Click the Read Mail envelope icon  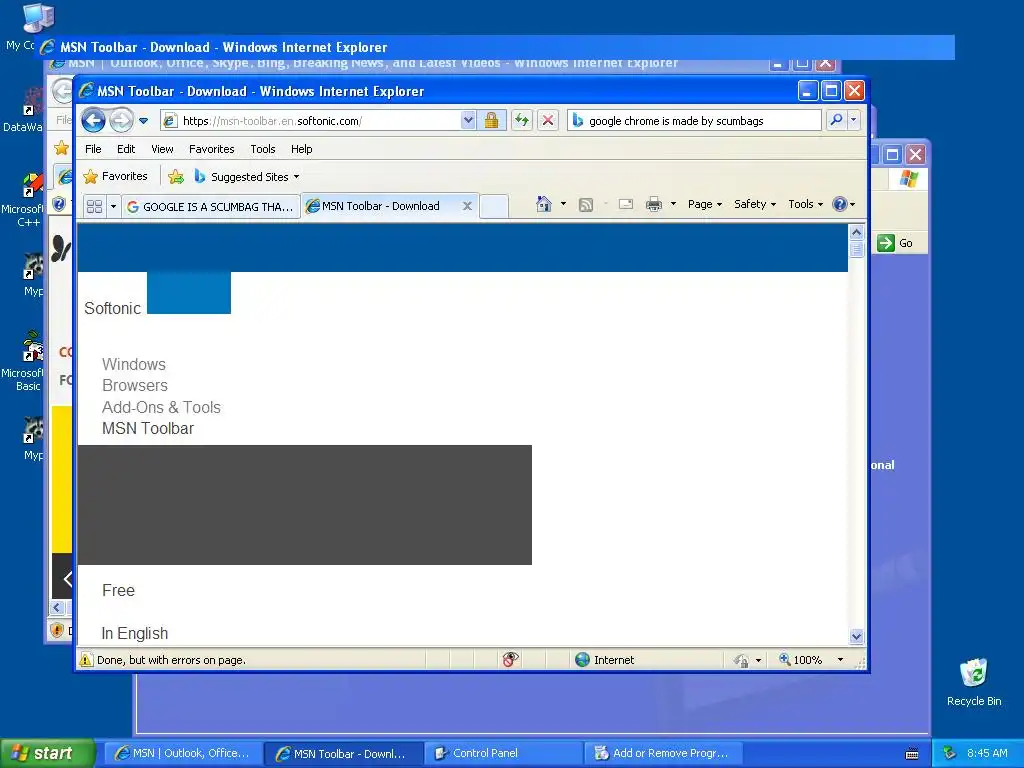click(x=626, y=204)
